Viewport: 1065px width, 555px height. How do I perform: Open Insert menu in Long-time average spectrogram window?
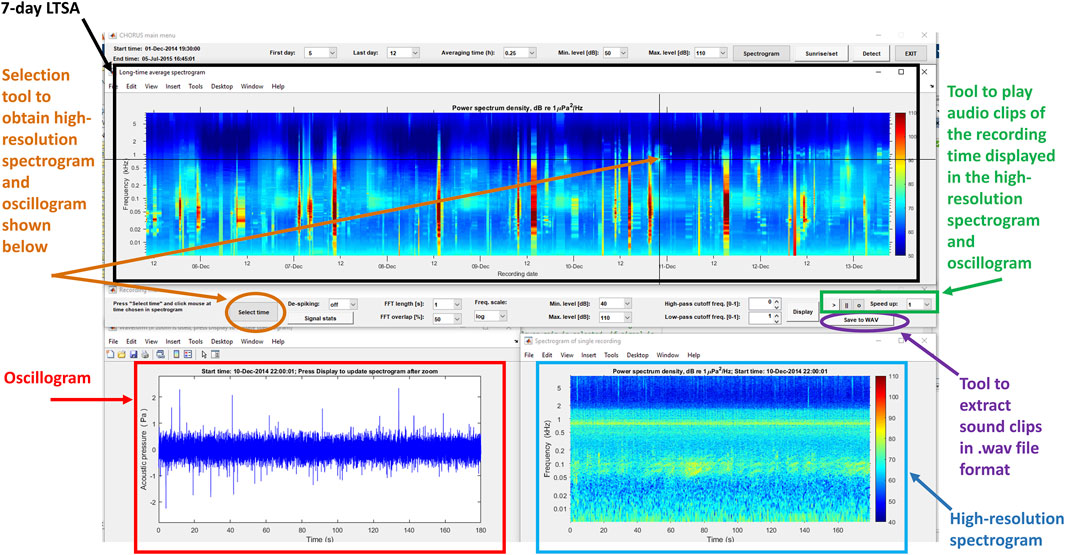pyautogui.click(x=173, y=86)
